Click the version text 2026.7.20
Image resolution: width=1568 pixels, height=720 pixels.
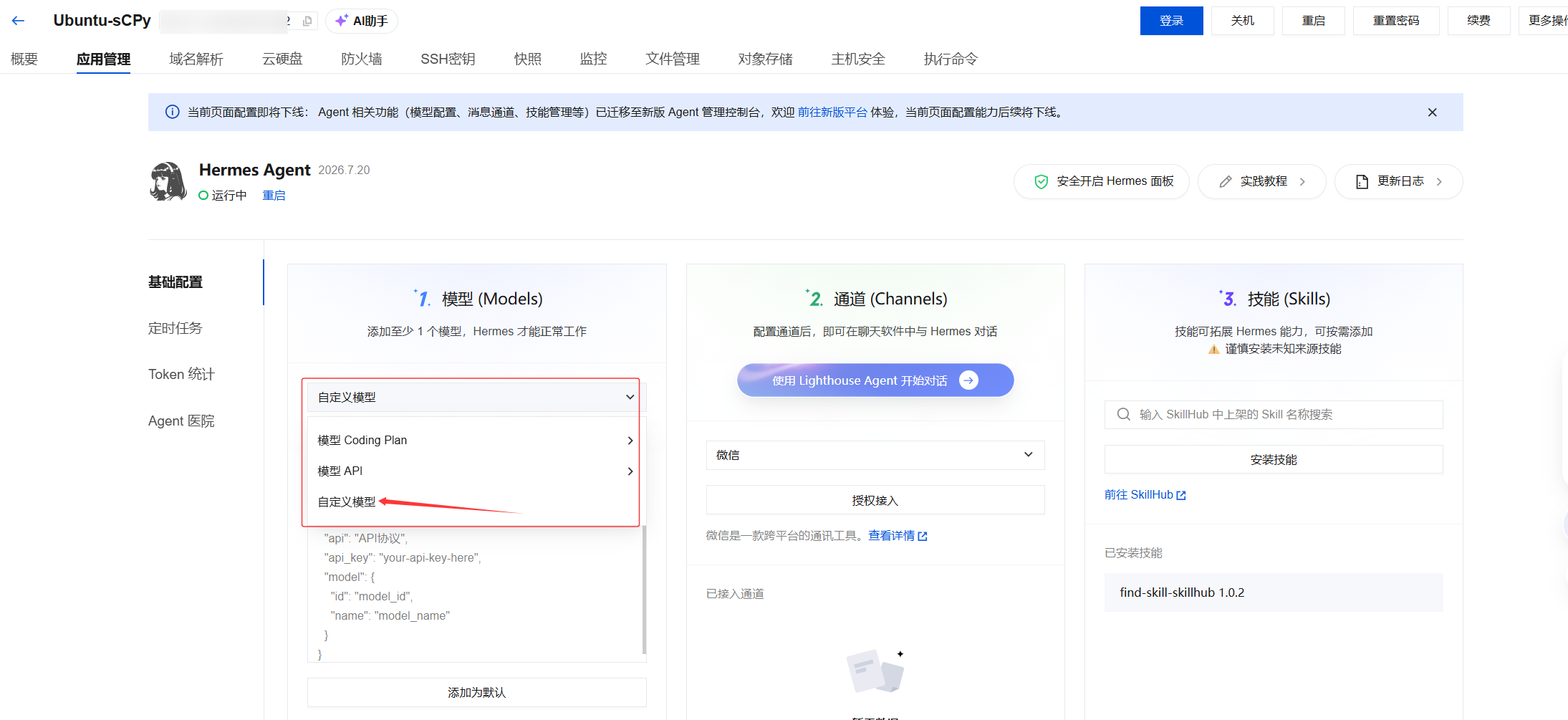tap(344, 170)
